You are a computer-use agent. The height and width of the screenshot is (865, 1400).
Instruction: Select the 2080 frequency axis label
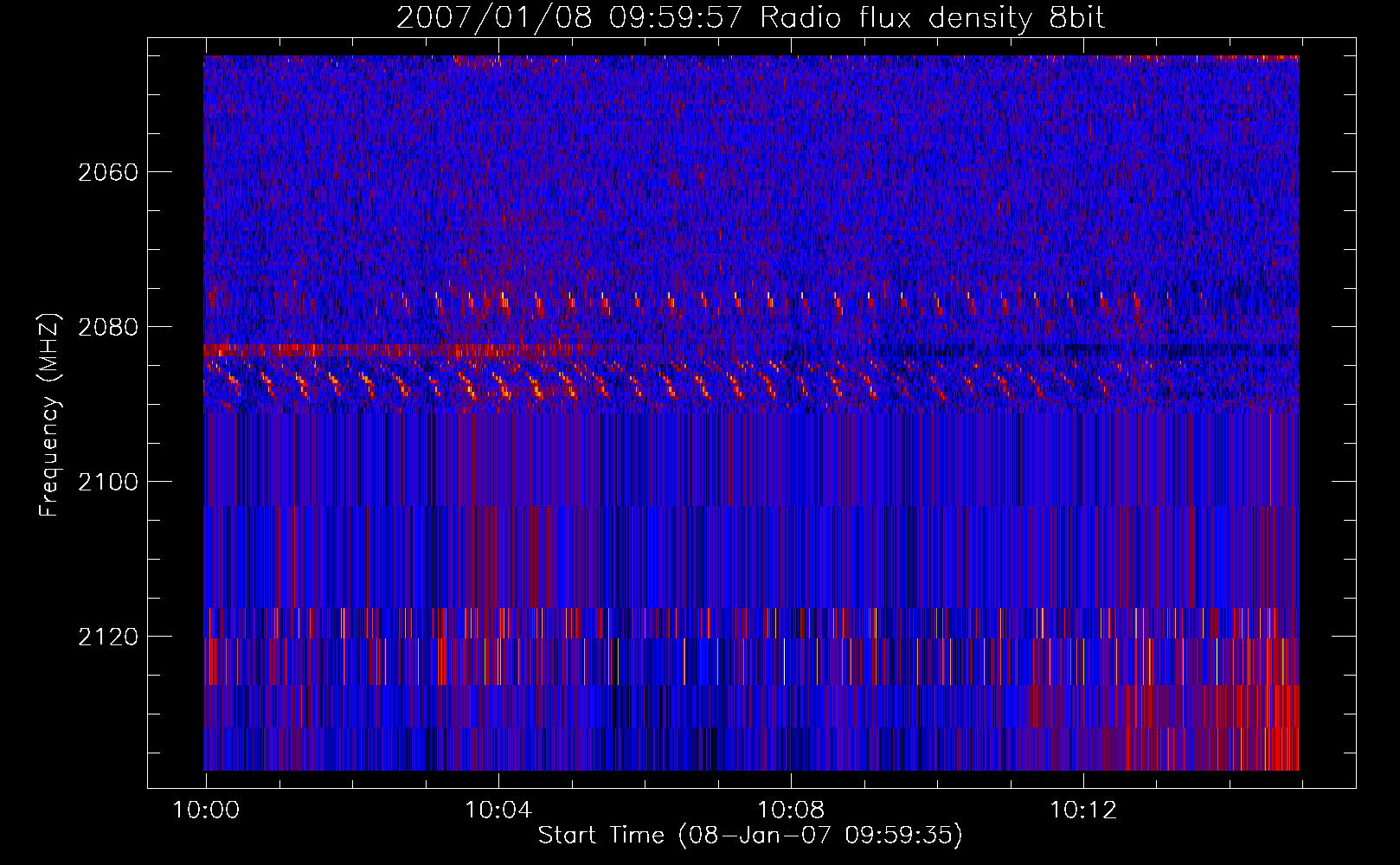pos(108,327)
